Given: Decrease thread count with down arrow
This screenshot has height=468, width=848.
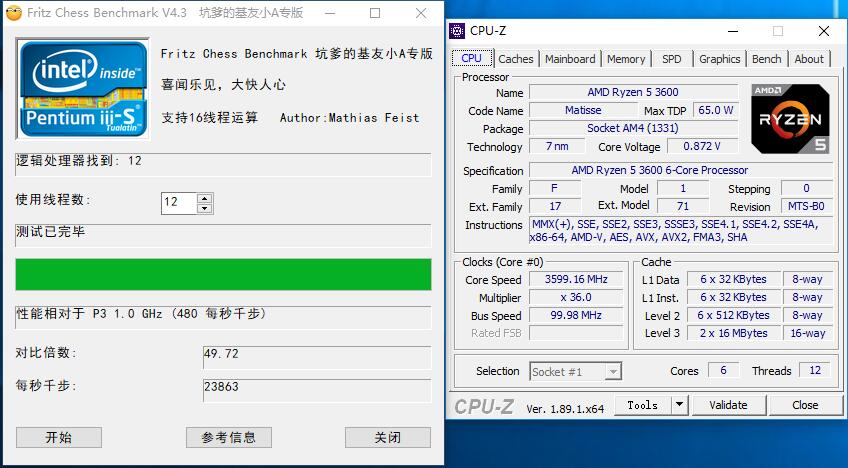Looking at the screenshot, I should tap(204, 208).
